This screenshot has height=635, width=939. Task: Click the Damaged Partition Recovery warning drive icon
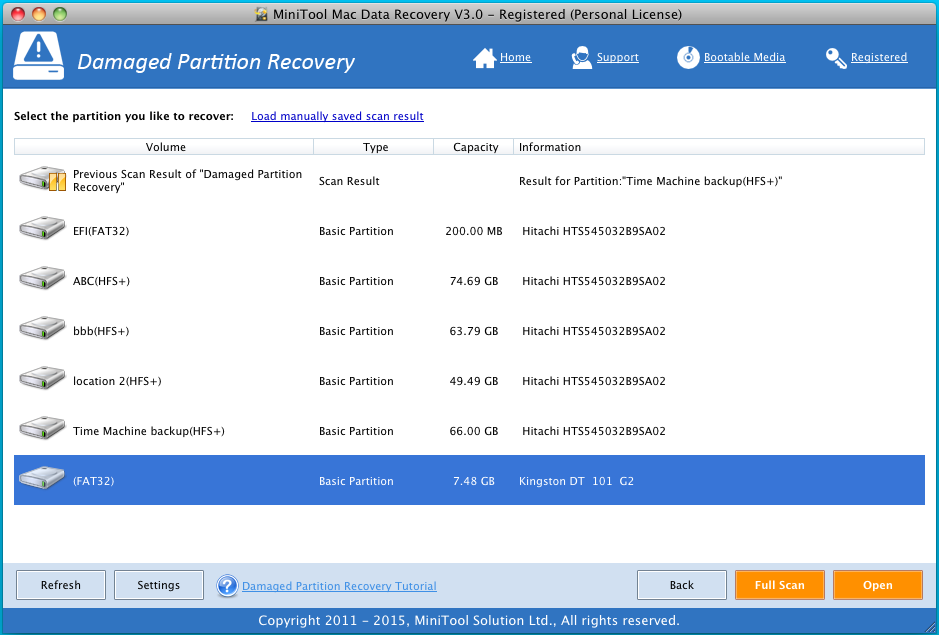(38, 56)
